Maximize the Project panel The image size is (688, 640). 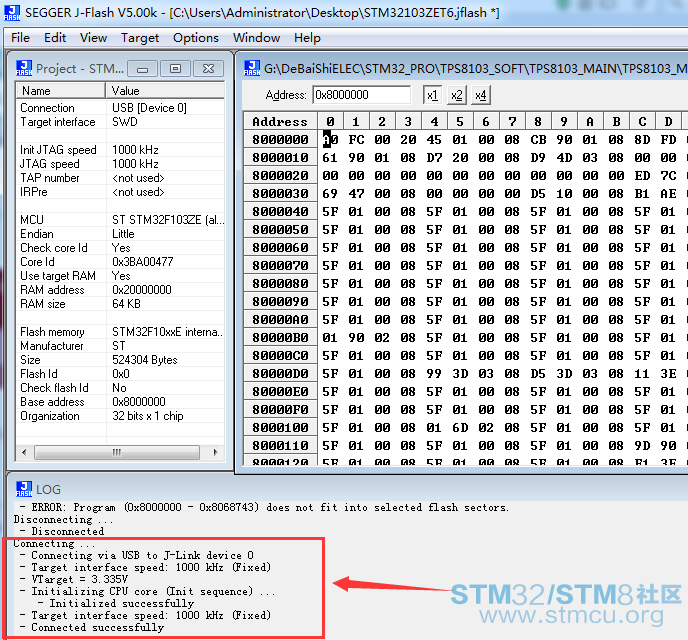pyautogui.click(x=176, y=69)
